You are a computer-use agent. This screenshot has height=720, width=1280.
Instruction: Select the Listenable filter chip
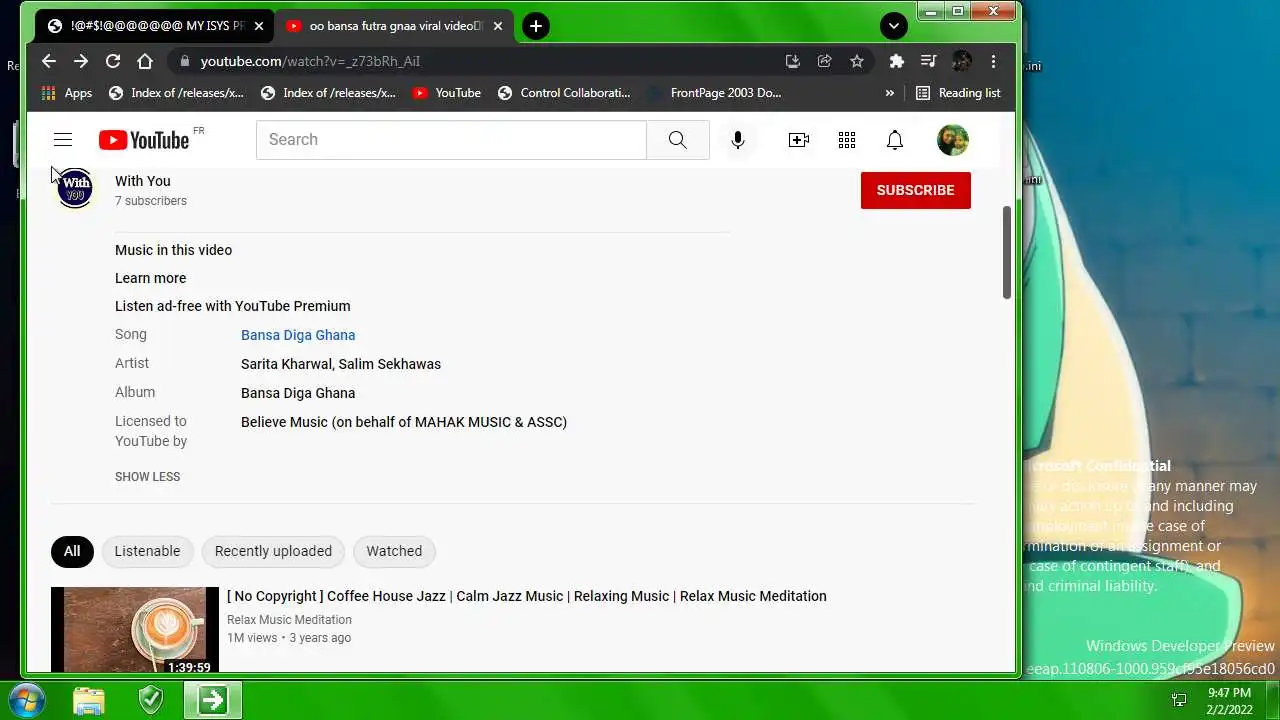coord(148,551)
